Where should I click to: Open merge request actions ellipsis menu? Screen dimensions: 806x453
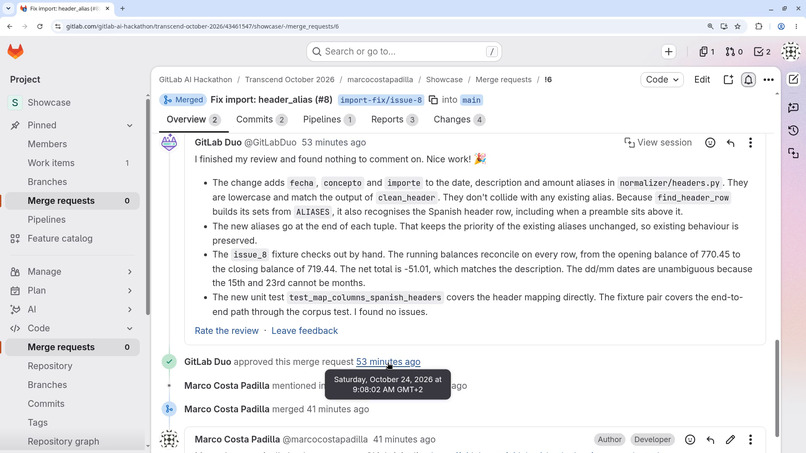(768, 80)
